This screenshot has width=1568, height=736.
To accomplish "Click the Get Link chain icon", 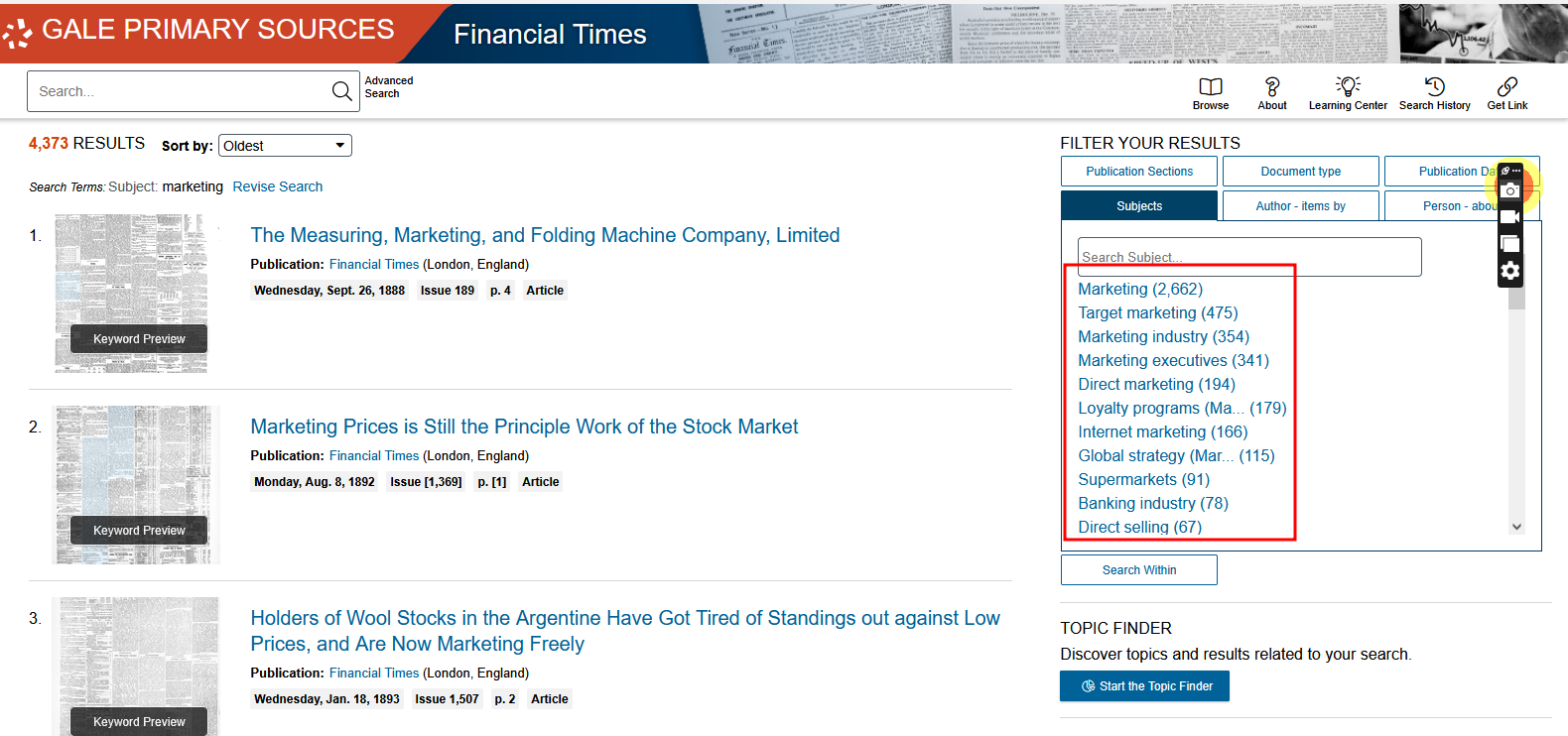I will pos(1506,87).
